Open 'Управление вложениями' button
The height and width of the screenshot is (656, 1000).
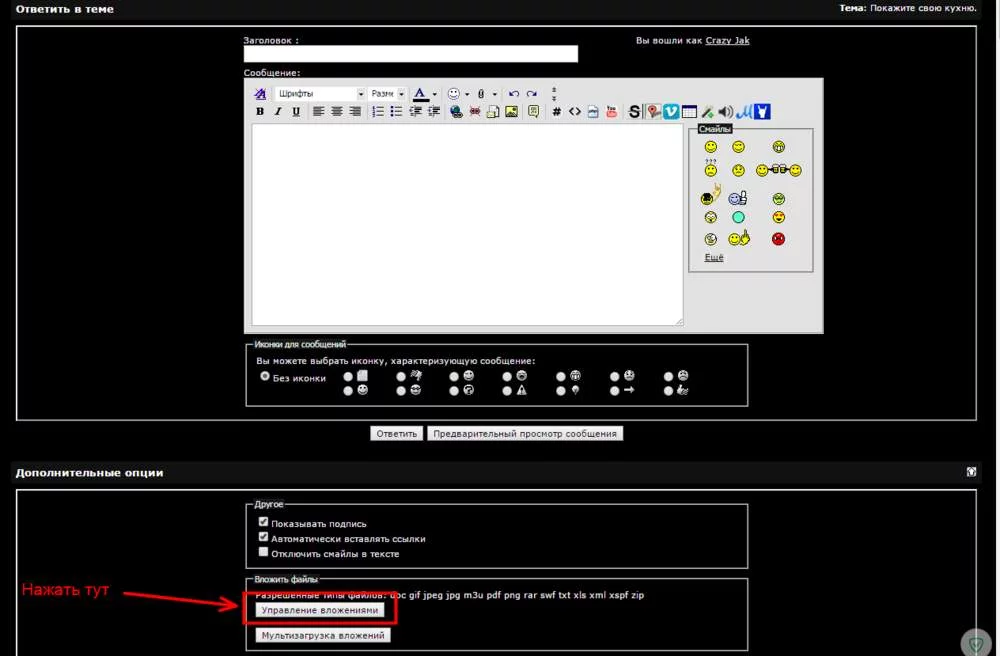coord(320,610)
